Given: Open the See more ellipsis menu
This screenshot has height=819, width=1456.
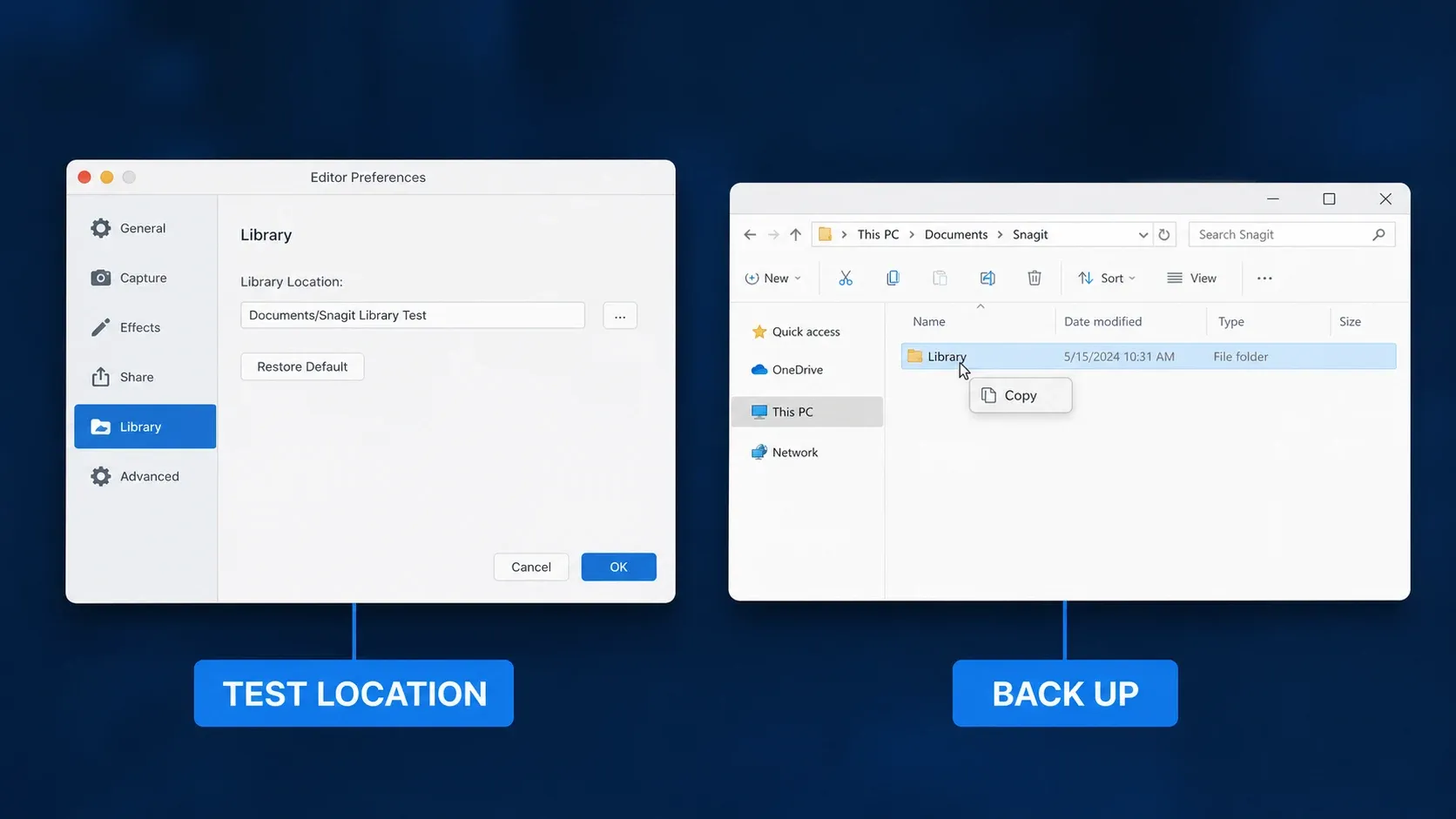Looking at the screenshot, I should 1264,279.
